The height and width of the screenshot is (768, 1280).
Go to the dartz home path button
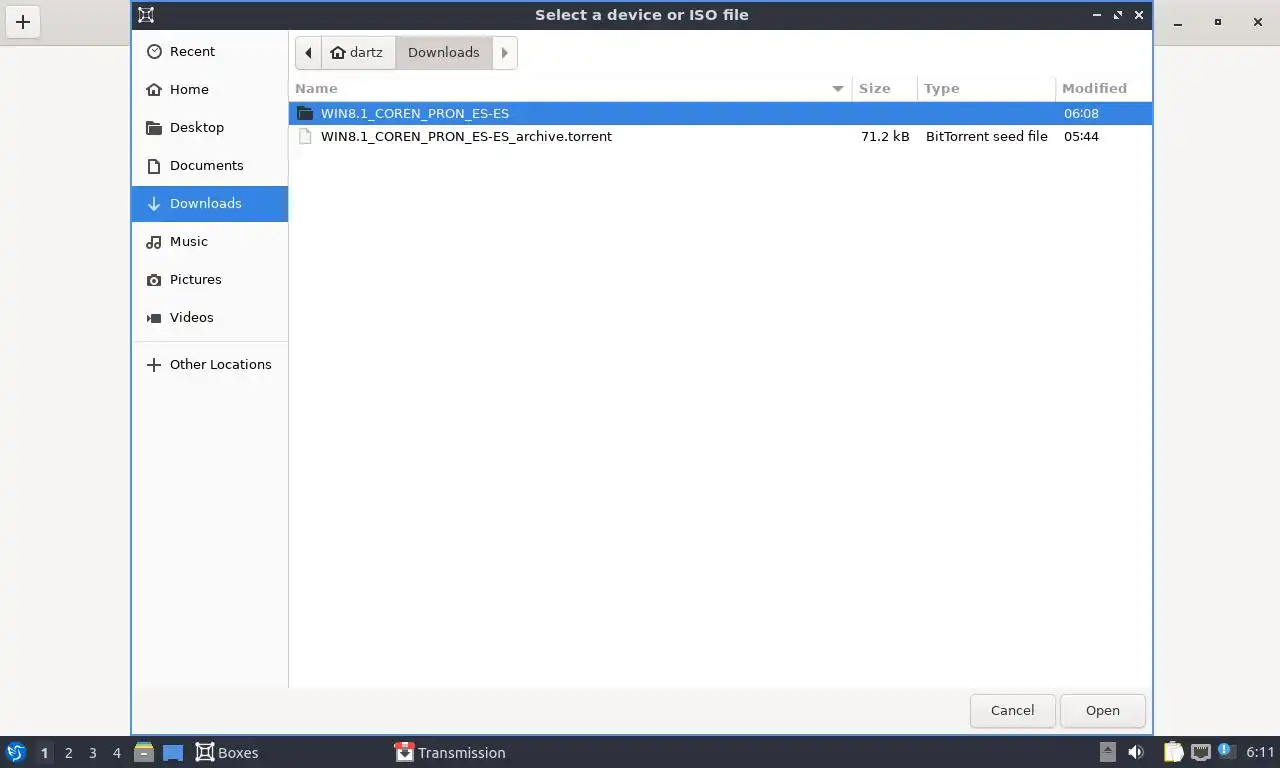pyautogui.click(x=358, y=52)
